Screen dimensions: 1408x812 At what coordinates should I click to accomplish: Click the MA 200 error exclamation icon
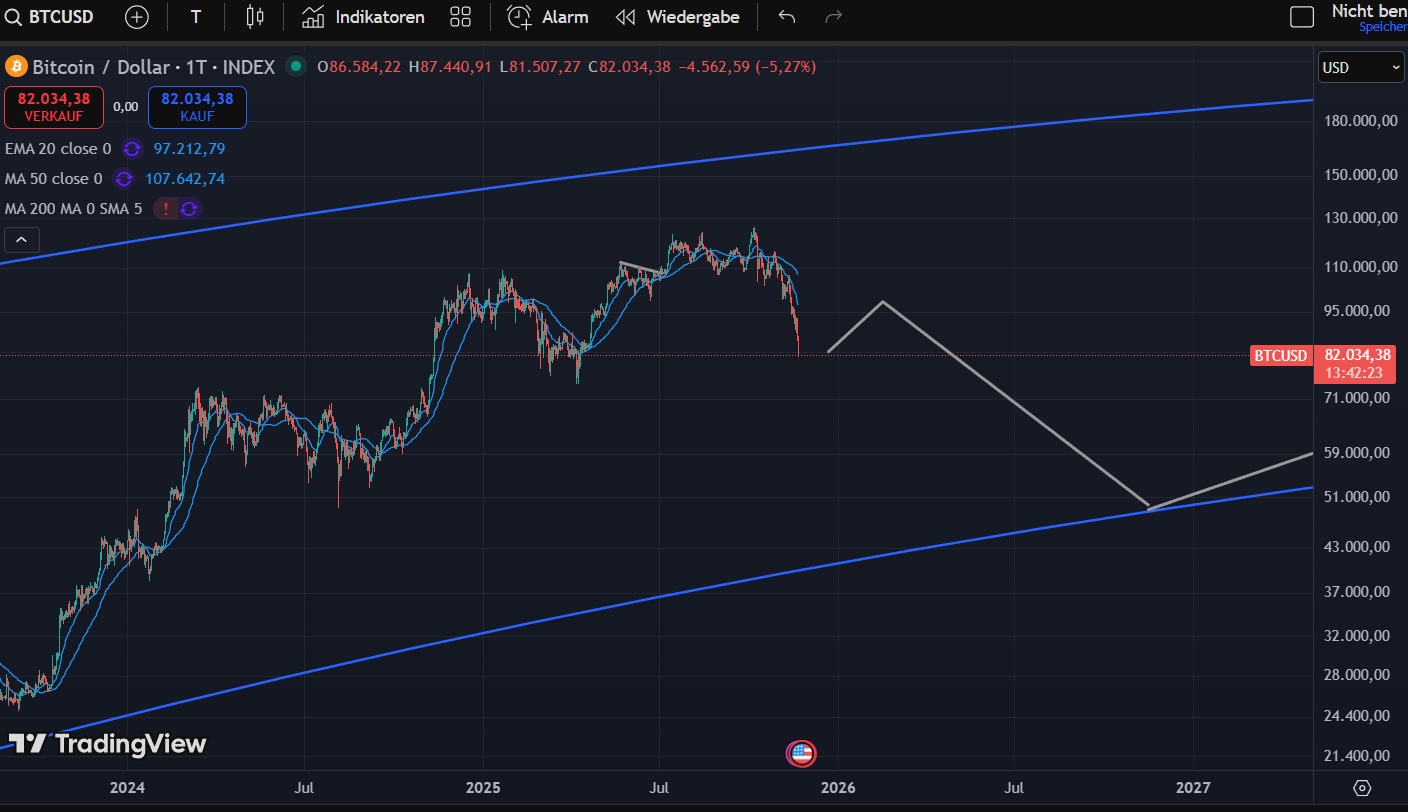pos(165,209)
